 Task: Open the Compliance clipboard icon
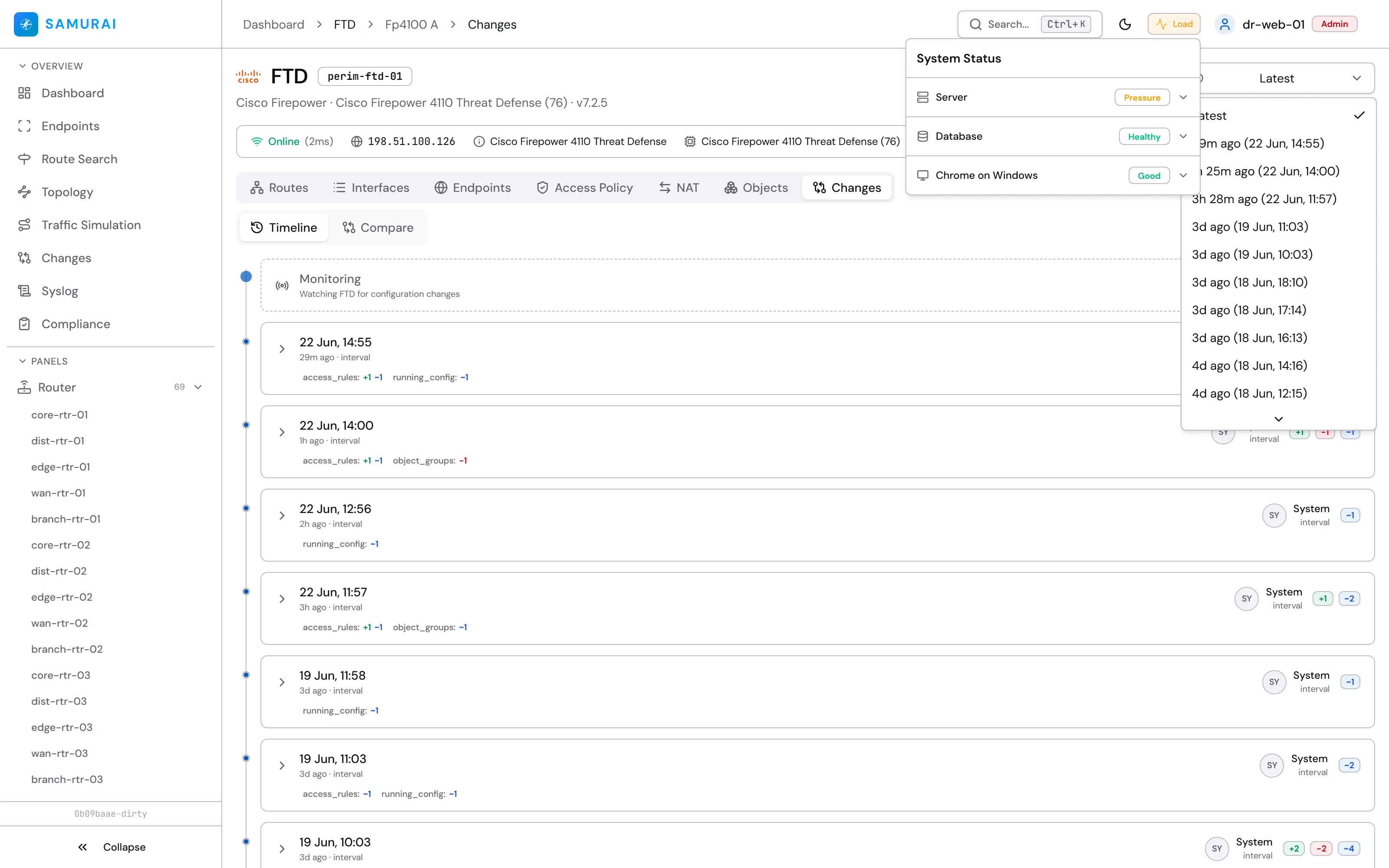coord(24,324)
